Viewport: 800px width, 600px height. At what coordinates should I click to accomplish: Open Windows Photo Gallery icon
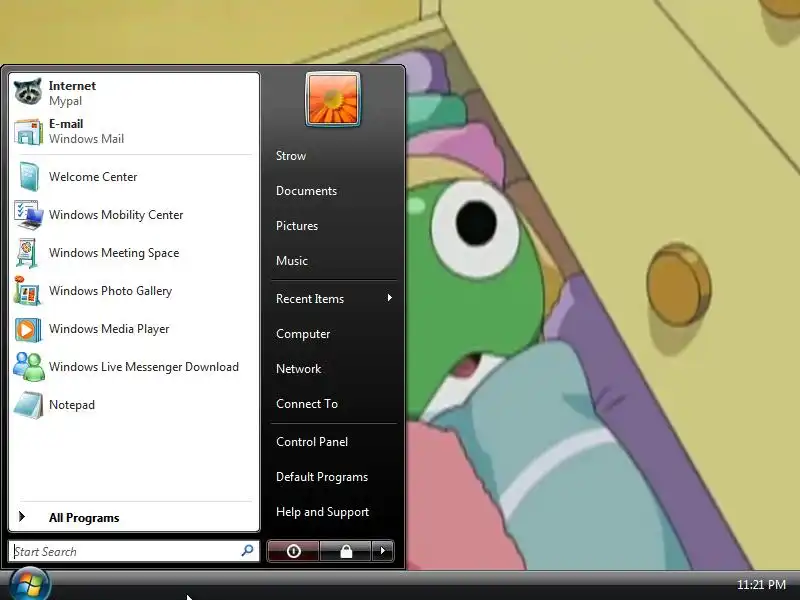pos(28,291)
